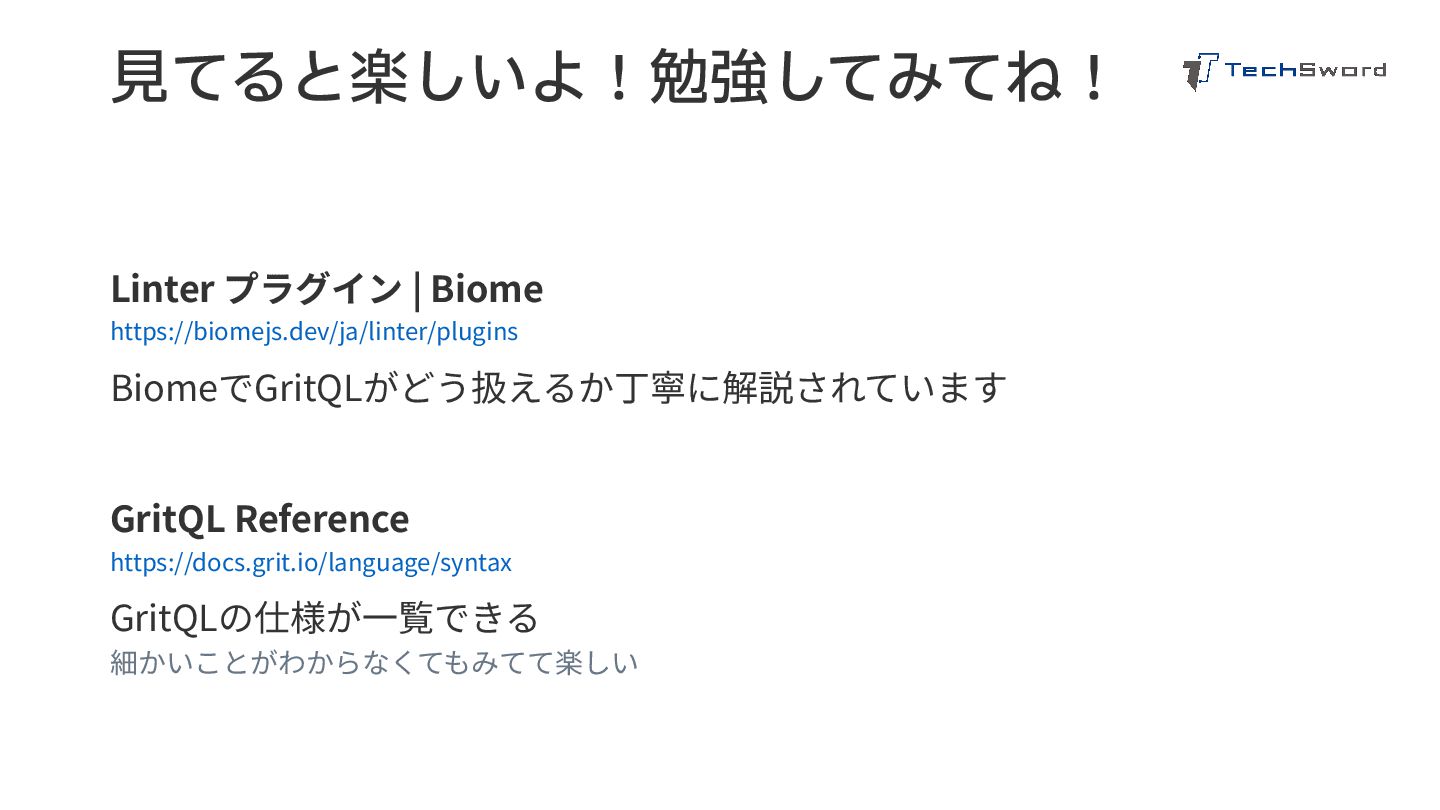The width and height of the screenshot is (1440, 810).
Task: Click the vertical bar separator before Biome
Action: pos(416,290)
